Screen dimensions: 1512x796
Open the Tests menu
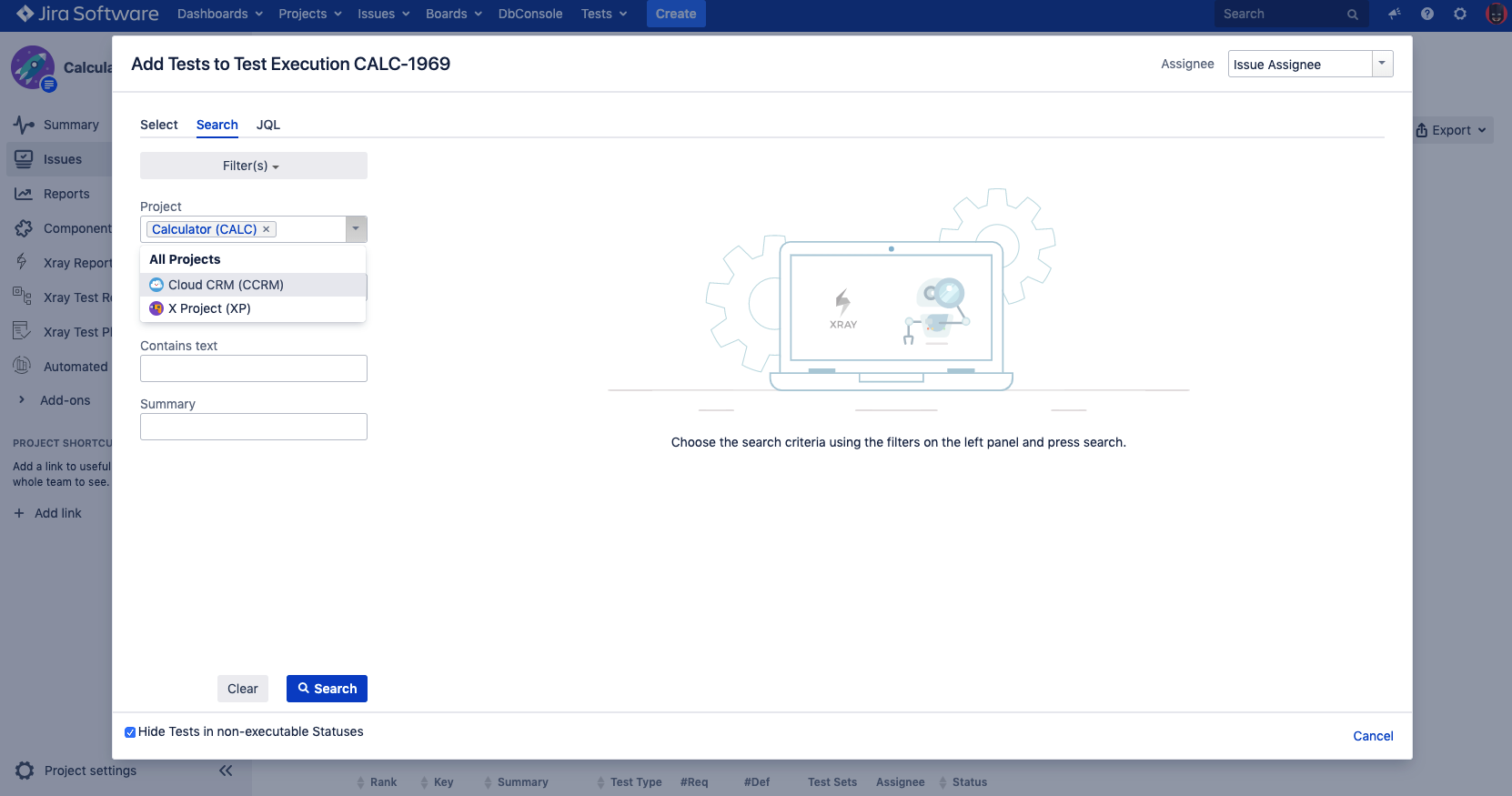point(604,14)
